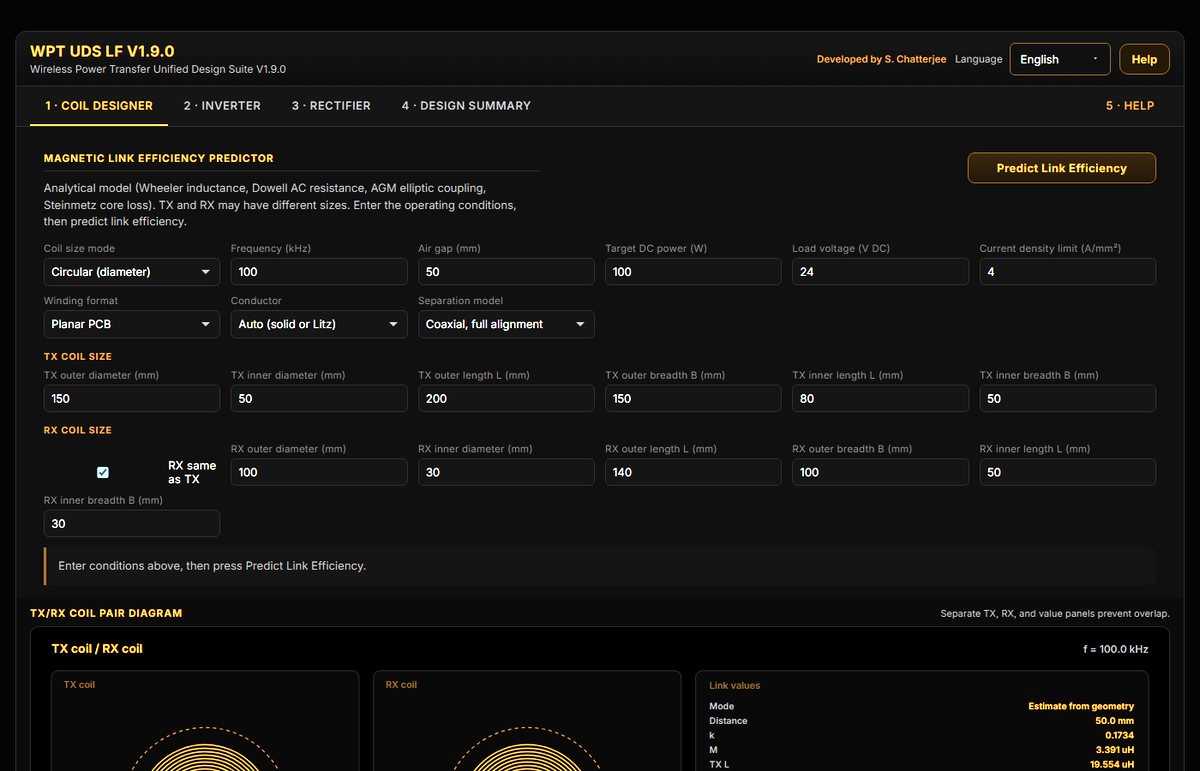Click the RX outer breadth B input

(x=880, y=472)
